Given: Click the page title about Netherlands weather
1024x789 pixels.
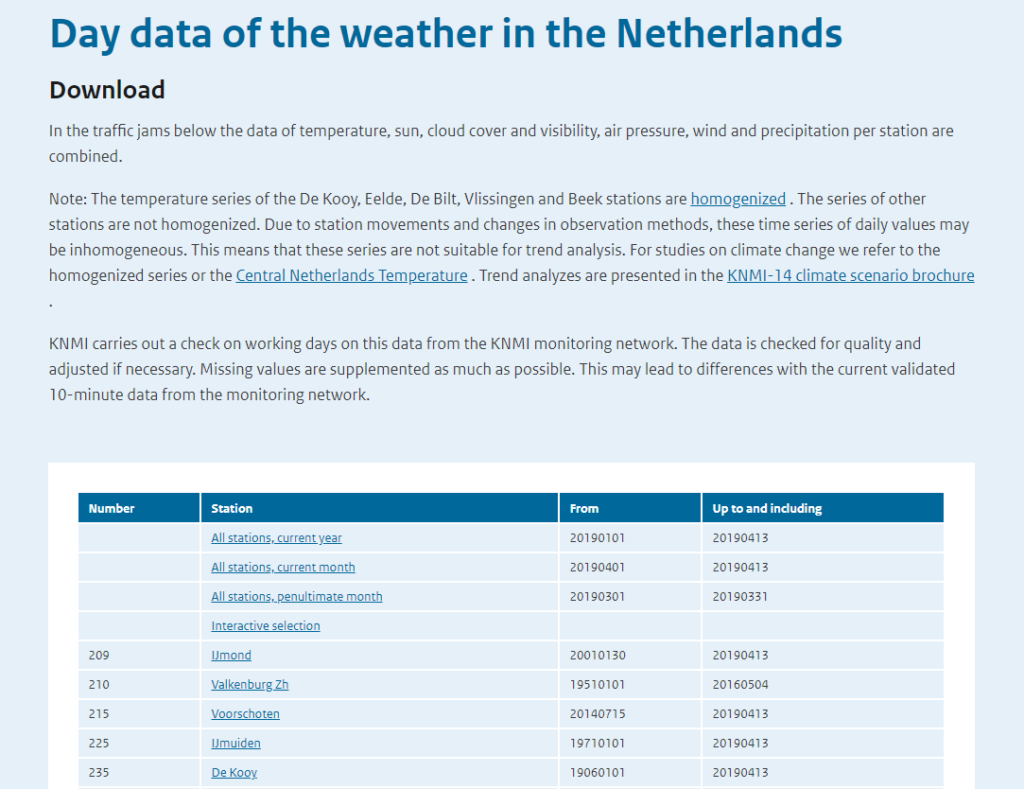Looking at the screenshot, I should coord(445,33).
